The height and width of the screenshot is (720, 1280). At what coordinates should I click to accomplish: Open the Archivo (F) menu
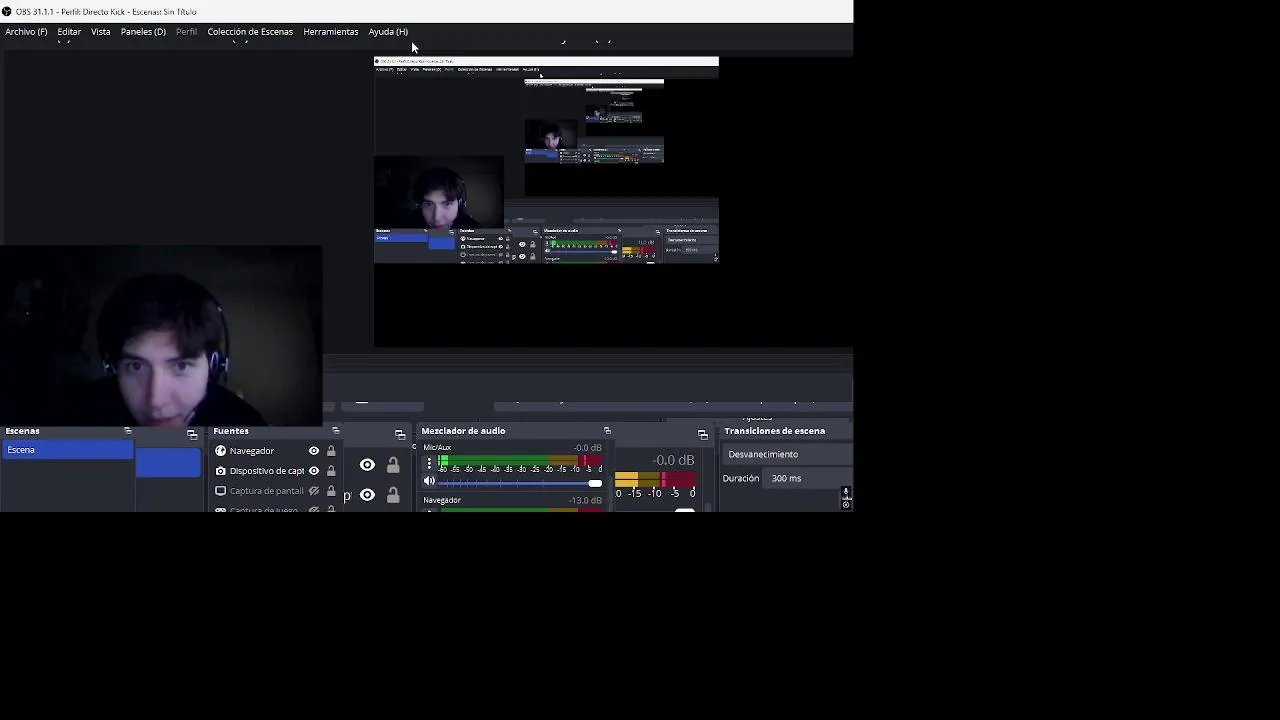coord(26,32)
